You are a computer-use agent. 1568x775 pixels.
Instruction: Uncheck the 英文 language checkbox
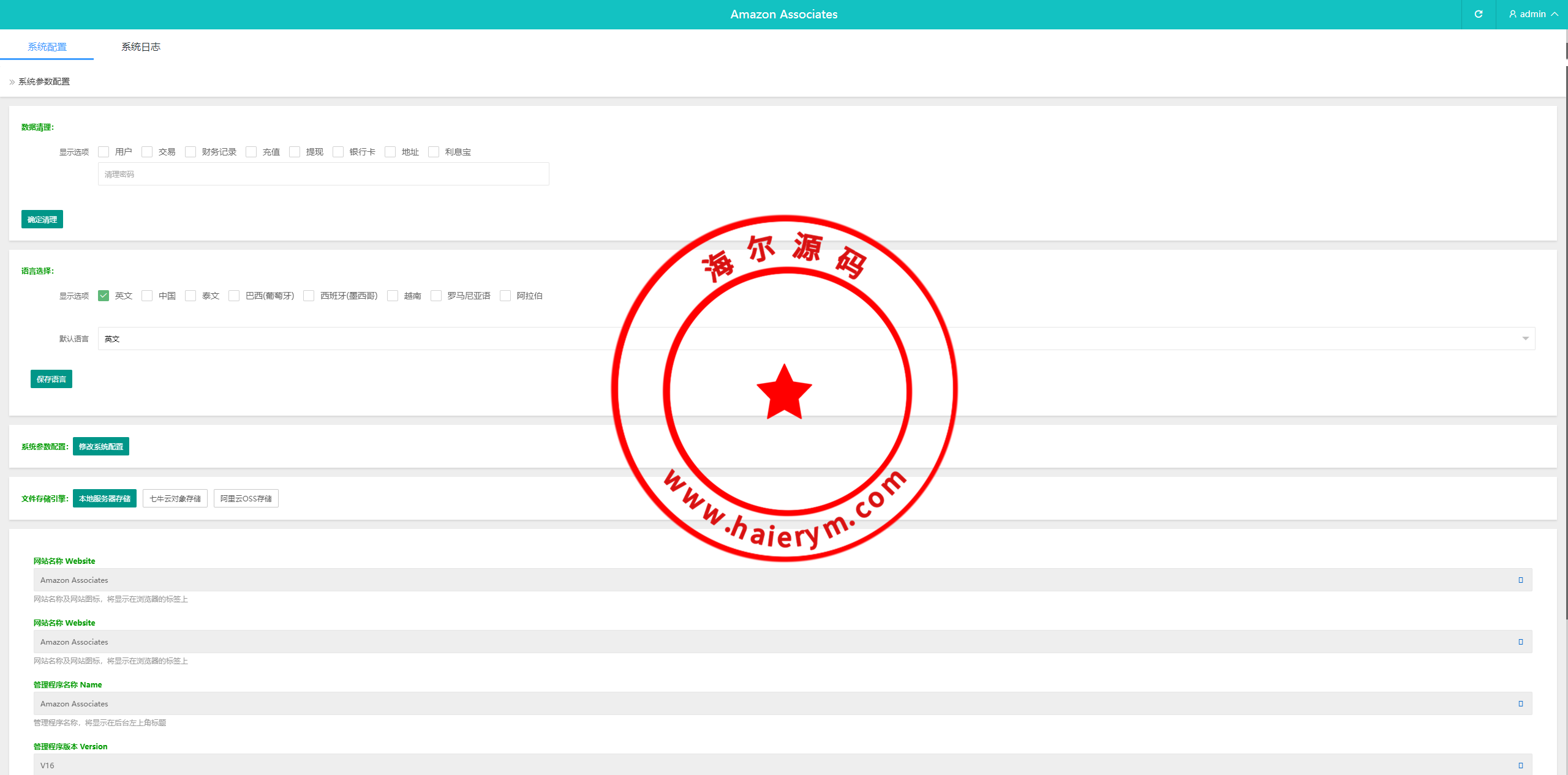coord(104,296)
